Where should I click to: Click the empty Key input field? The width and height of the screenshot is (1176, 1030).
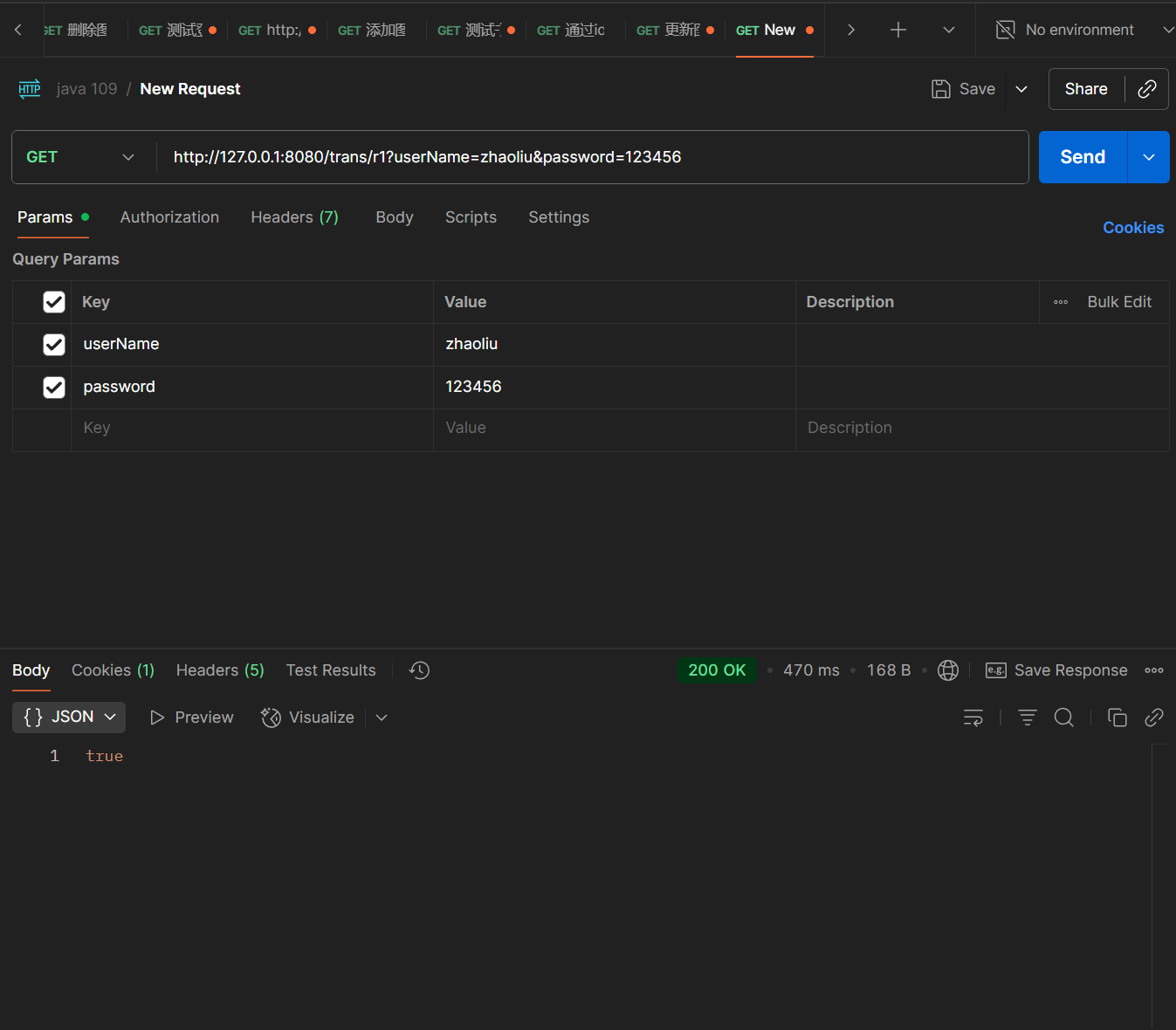252,429
